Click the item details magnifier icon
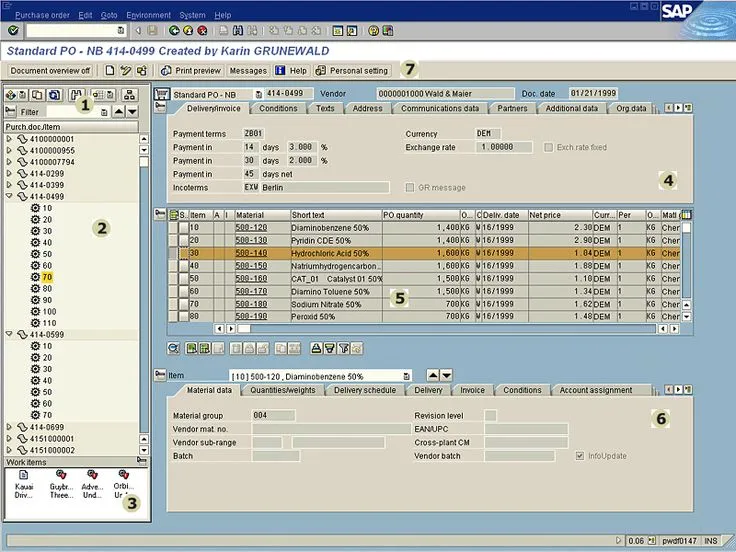The image size is (736, 552). (x=174, y=348)
